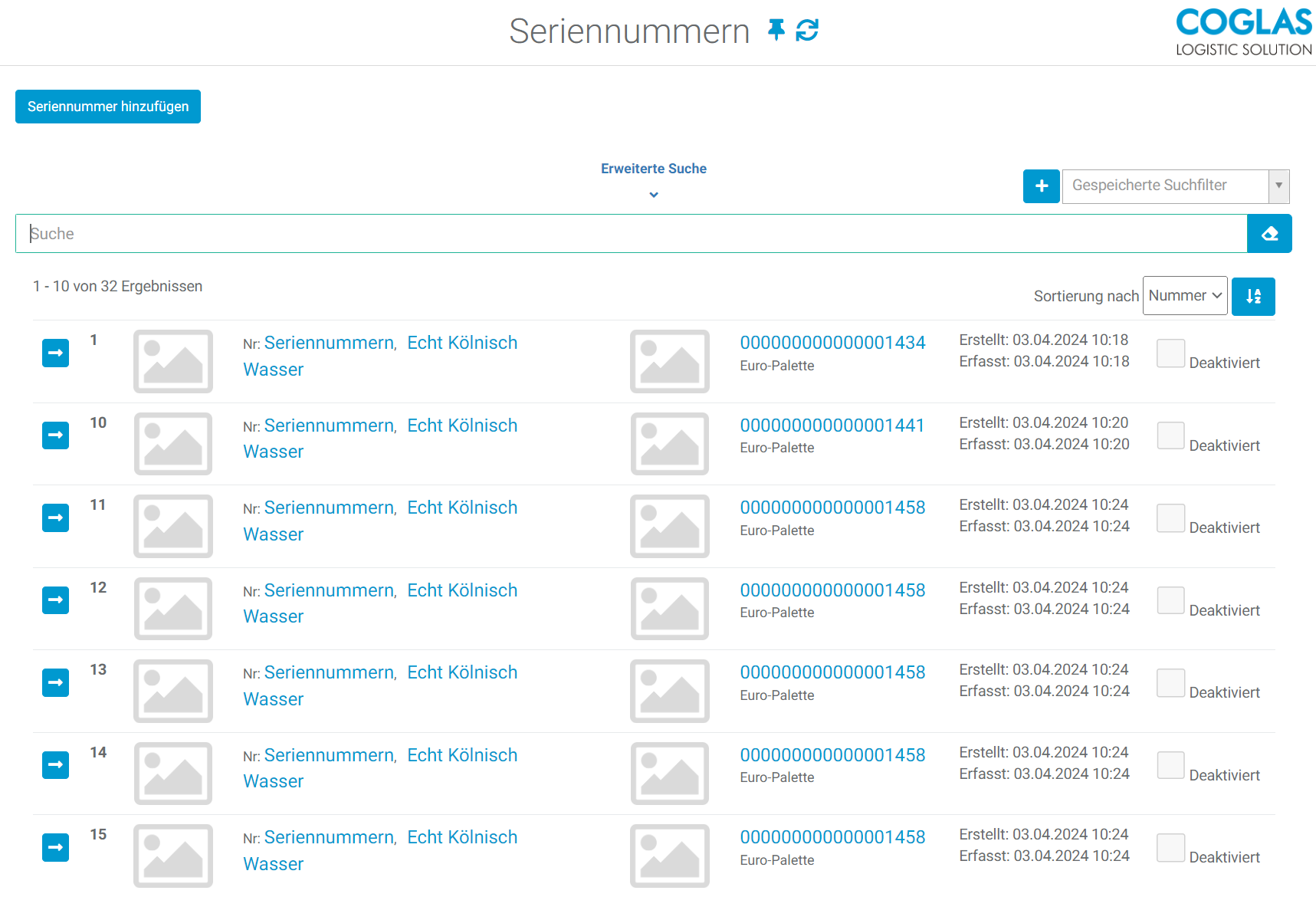Toggle sort direction with the sort order icon

click(1253, 297)
